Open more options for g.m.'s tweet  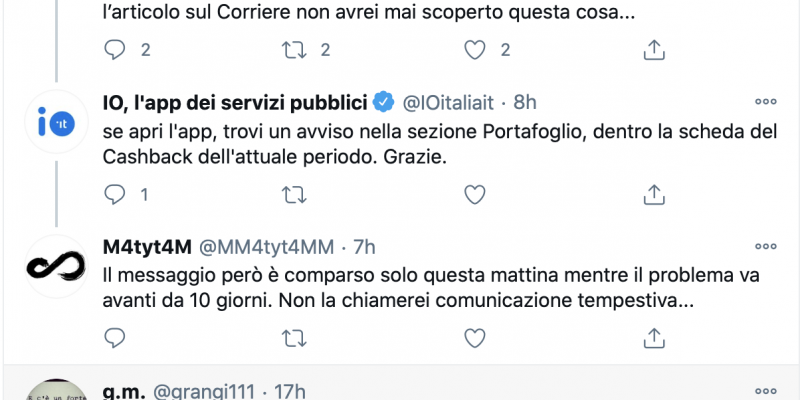pyautogui.click(x=765, y=391)
